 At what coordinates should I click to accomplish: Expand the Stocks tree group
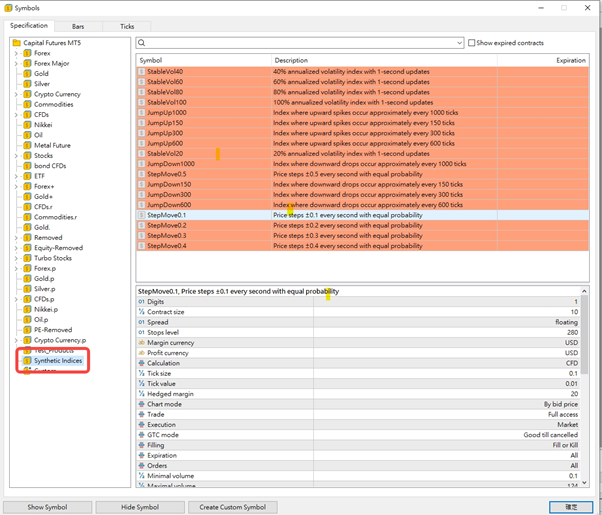[x=16, y=156]
